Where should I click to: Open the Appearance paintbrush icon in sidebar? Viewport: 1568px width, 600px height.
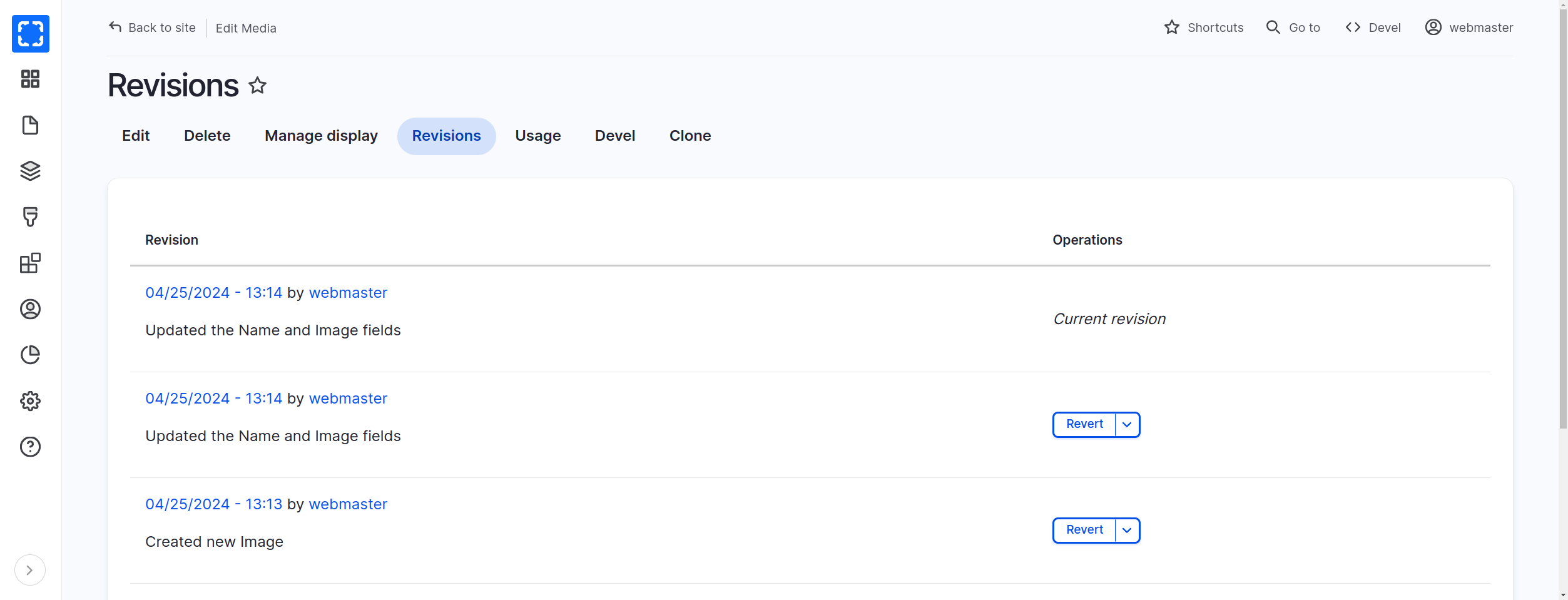[x=30, y=217]
